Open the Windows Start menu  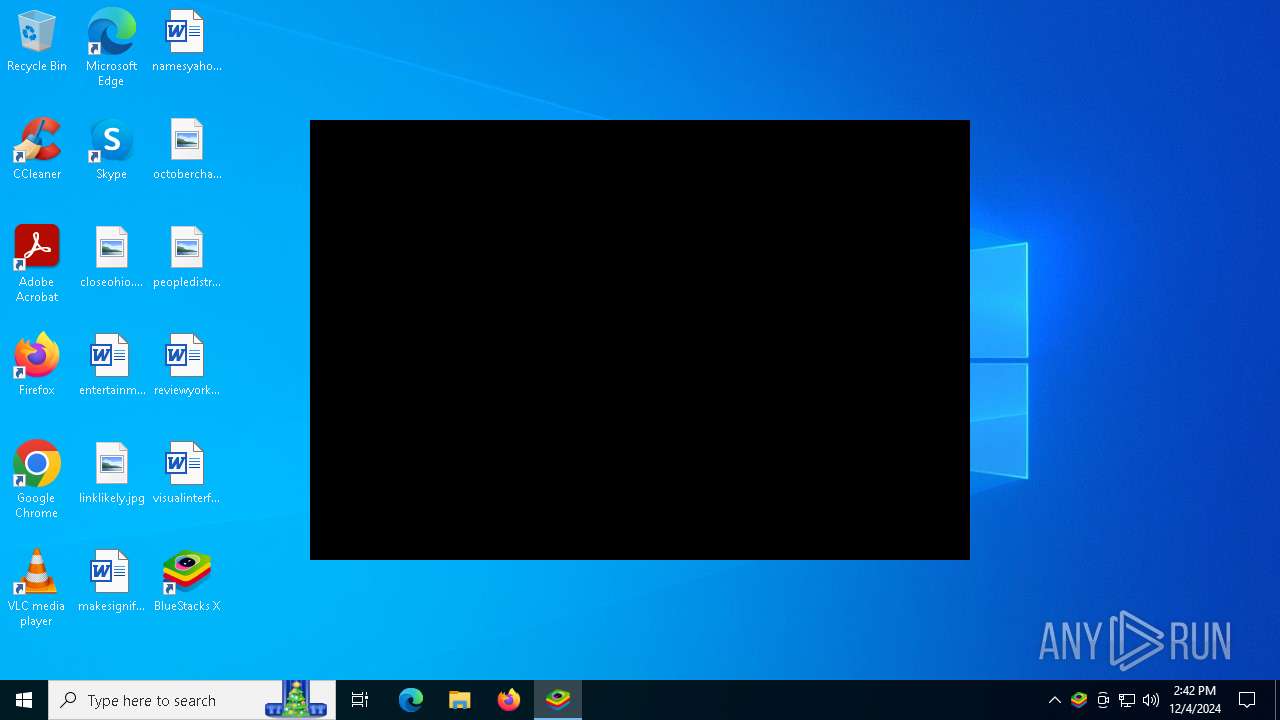click(24, 700)
